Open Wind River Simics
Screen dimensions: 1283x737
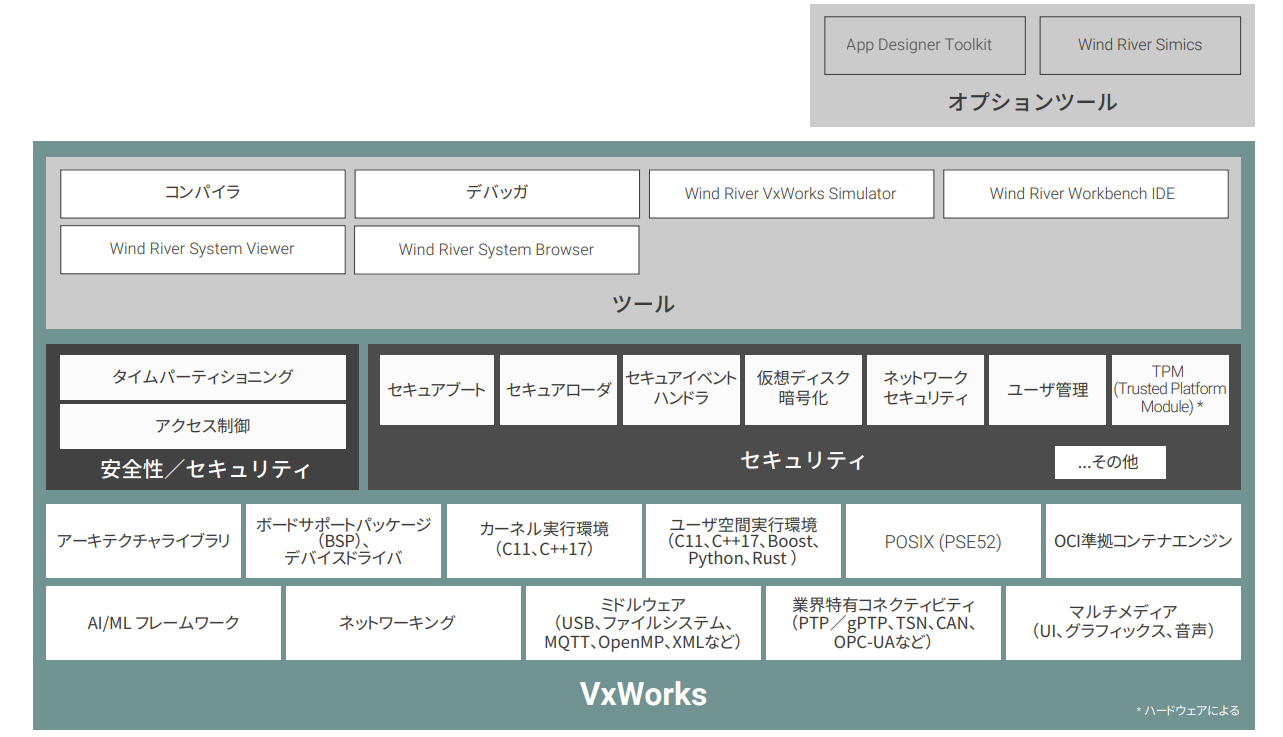1139,45
